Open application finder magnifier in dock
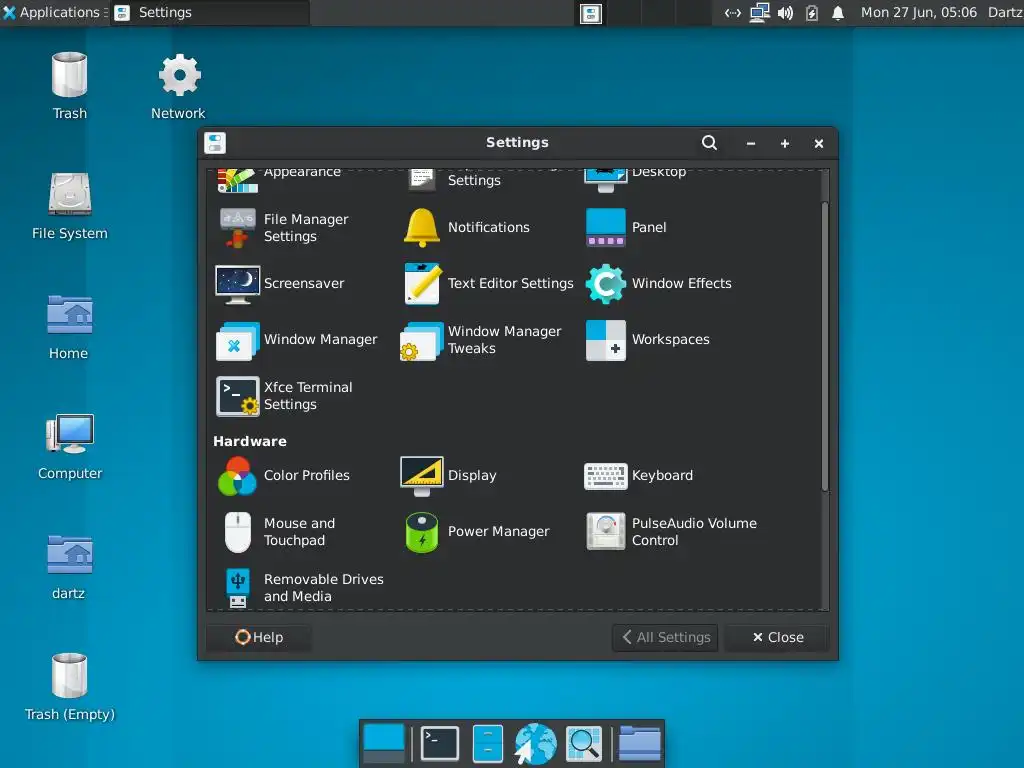The width and height of the screenshot is (1024, 768). point(583,743)
